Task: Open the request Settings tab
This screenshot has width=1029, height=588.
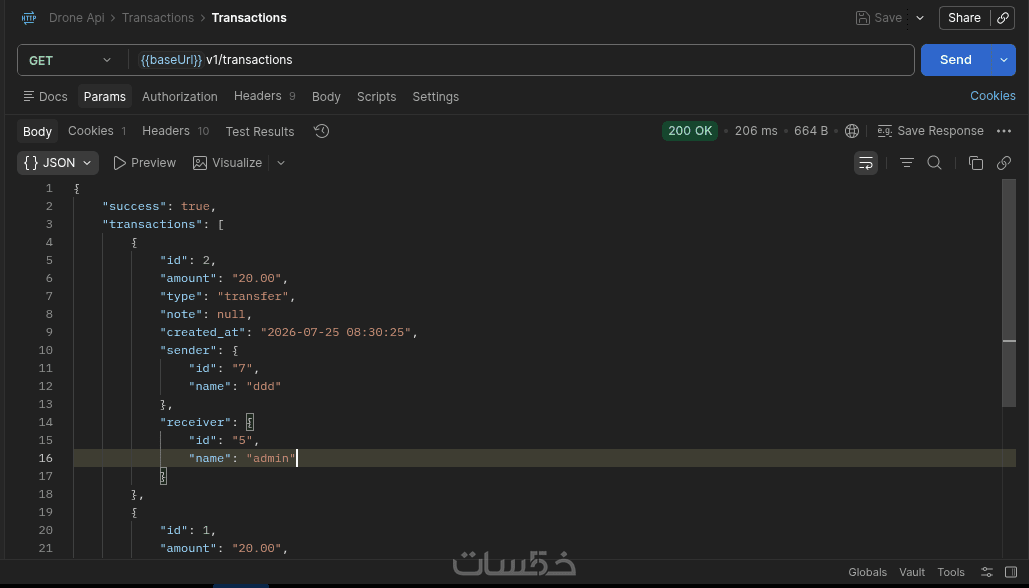Action: point(435,96)
